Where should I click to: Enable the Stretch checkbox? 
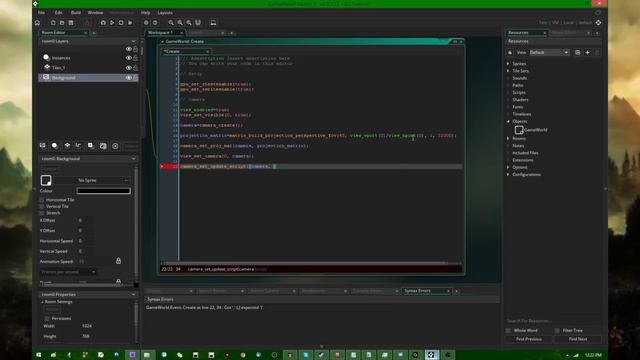(42, 213)
